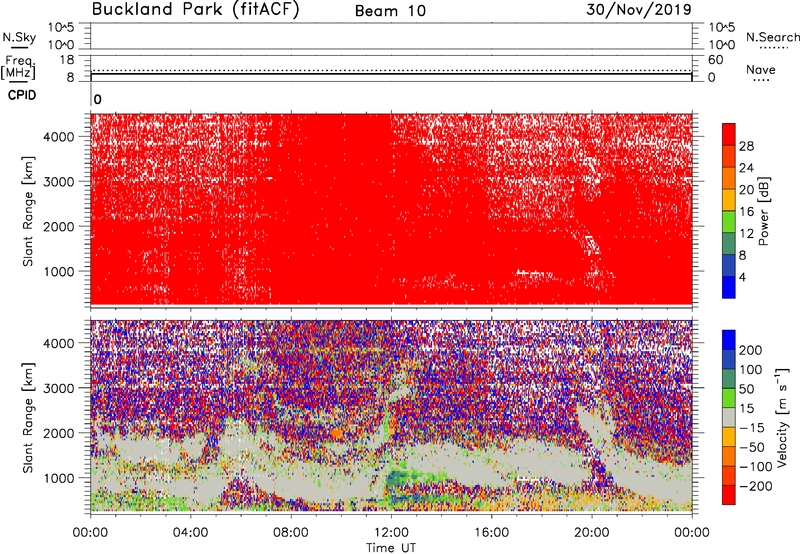Click the Slant Range label of the velocity panel
Image resolution: width=800 pixels, height=554 pixels.
coord(28,417)
